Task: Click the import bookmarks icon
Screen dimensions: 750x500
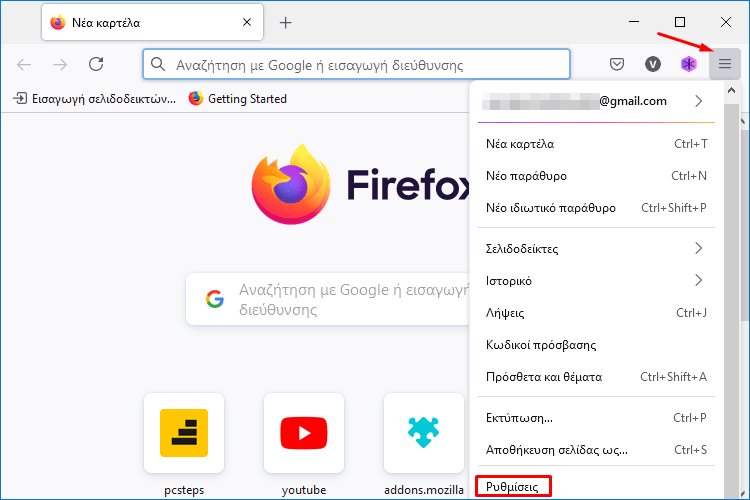Action: tap(20, 99)
